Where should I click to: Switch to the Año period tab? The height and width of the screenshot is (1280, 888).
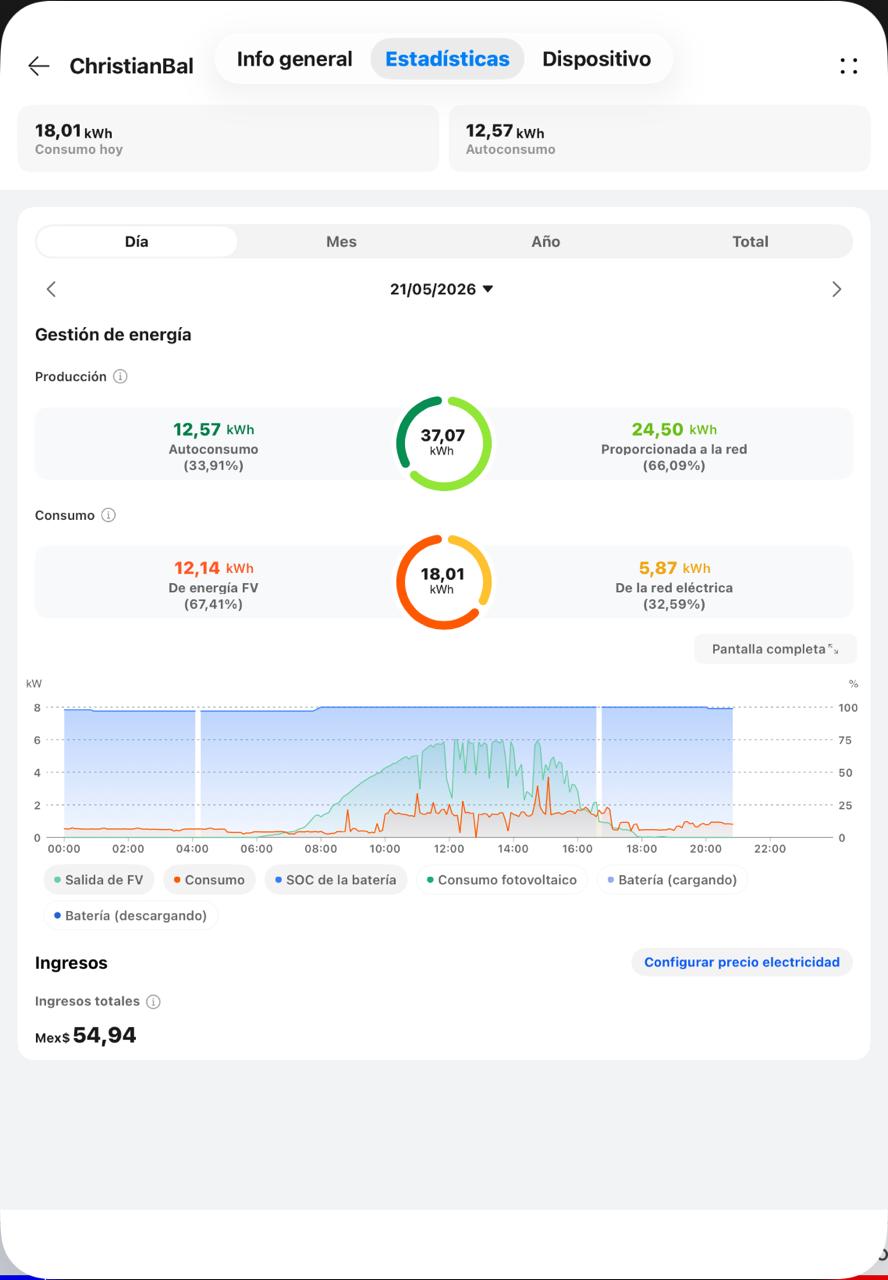pyautogui.click(x=546, y=242)
